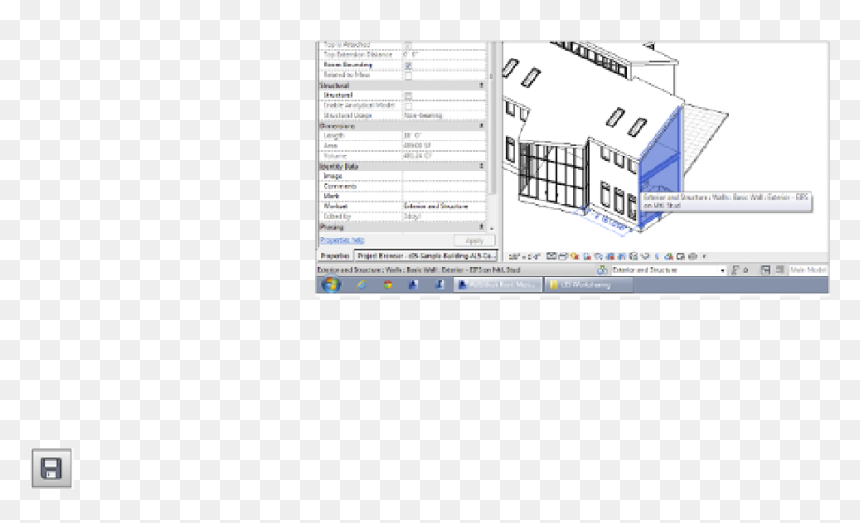The image size is (860, 523).
Task: Open the Autodesk Revit taskbar window button
Action: (x=497, y=285)
